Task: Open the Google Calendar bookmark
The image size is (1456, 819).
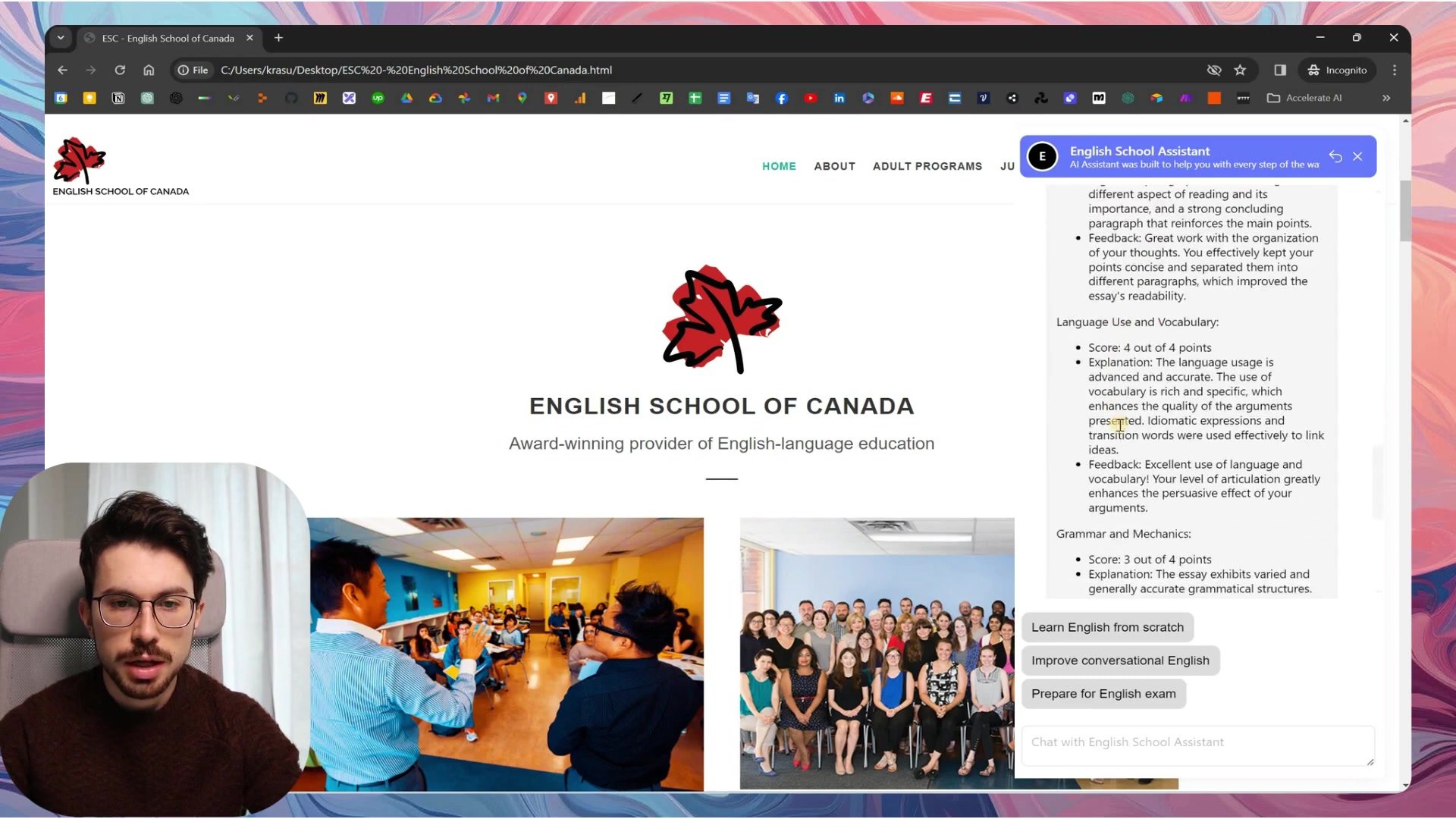Action: coord(61,98)
